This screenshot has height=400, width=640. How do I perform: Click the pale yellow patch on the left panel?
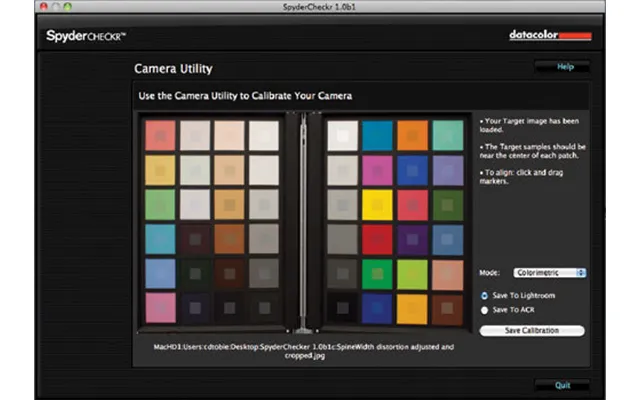160,170
